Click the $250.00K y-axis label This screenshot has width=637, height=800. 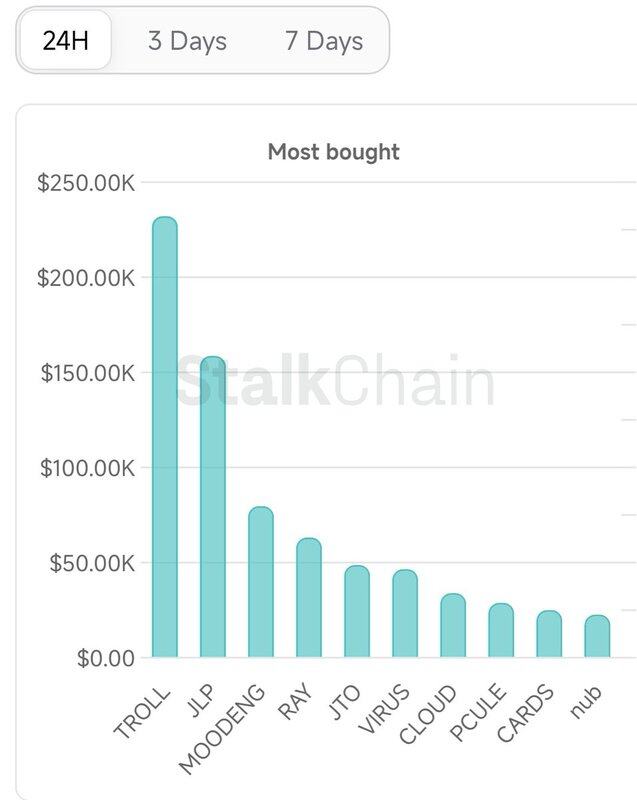(85, 183)
